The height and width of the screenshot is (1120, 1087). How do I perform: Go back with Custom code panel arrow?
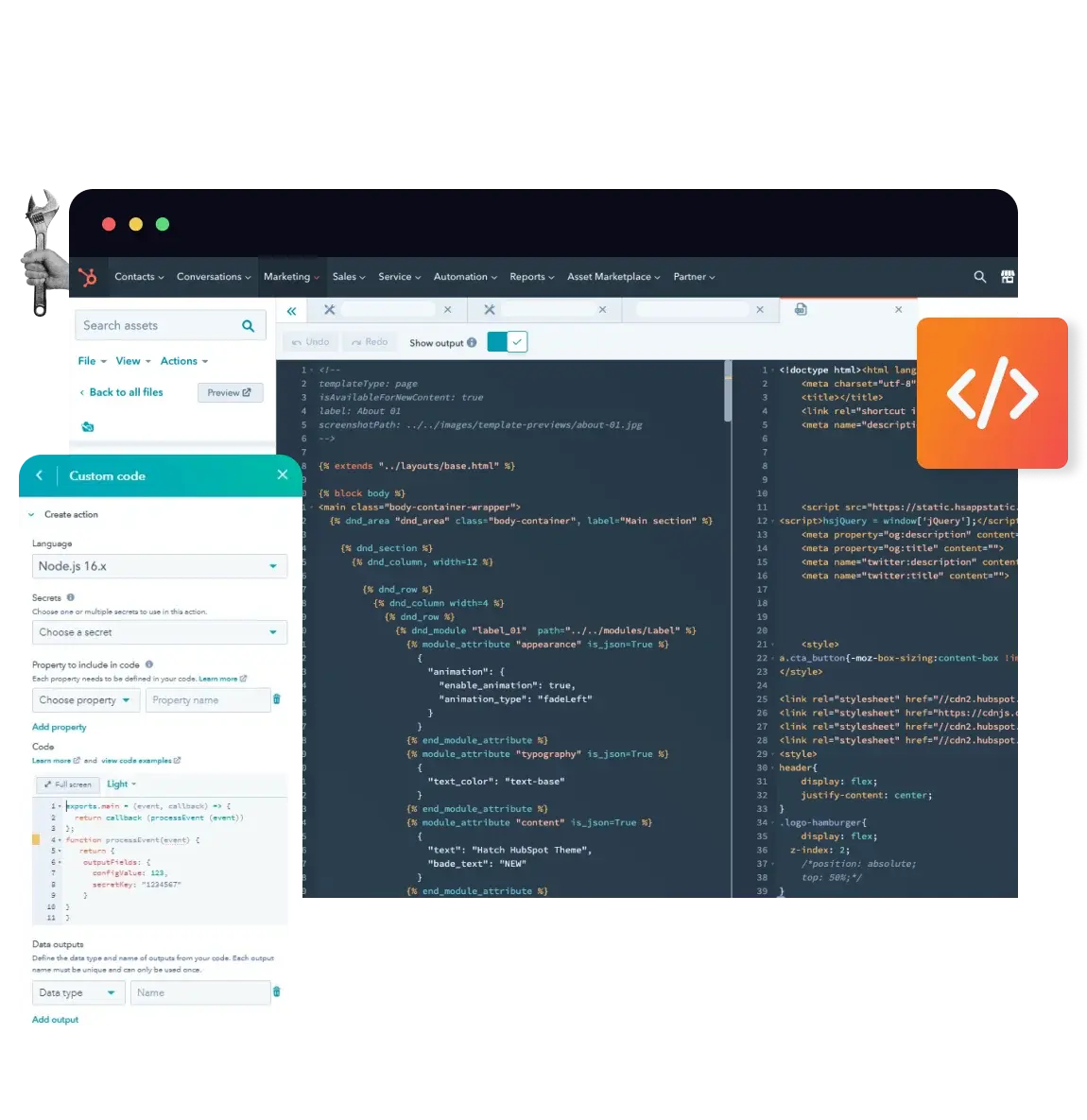(x=40, y=475)
